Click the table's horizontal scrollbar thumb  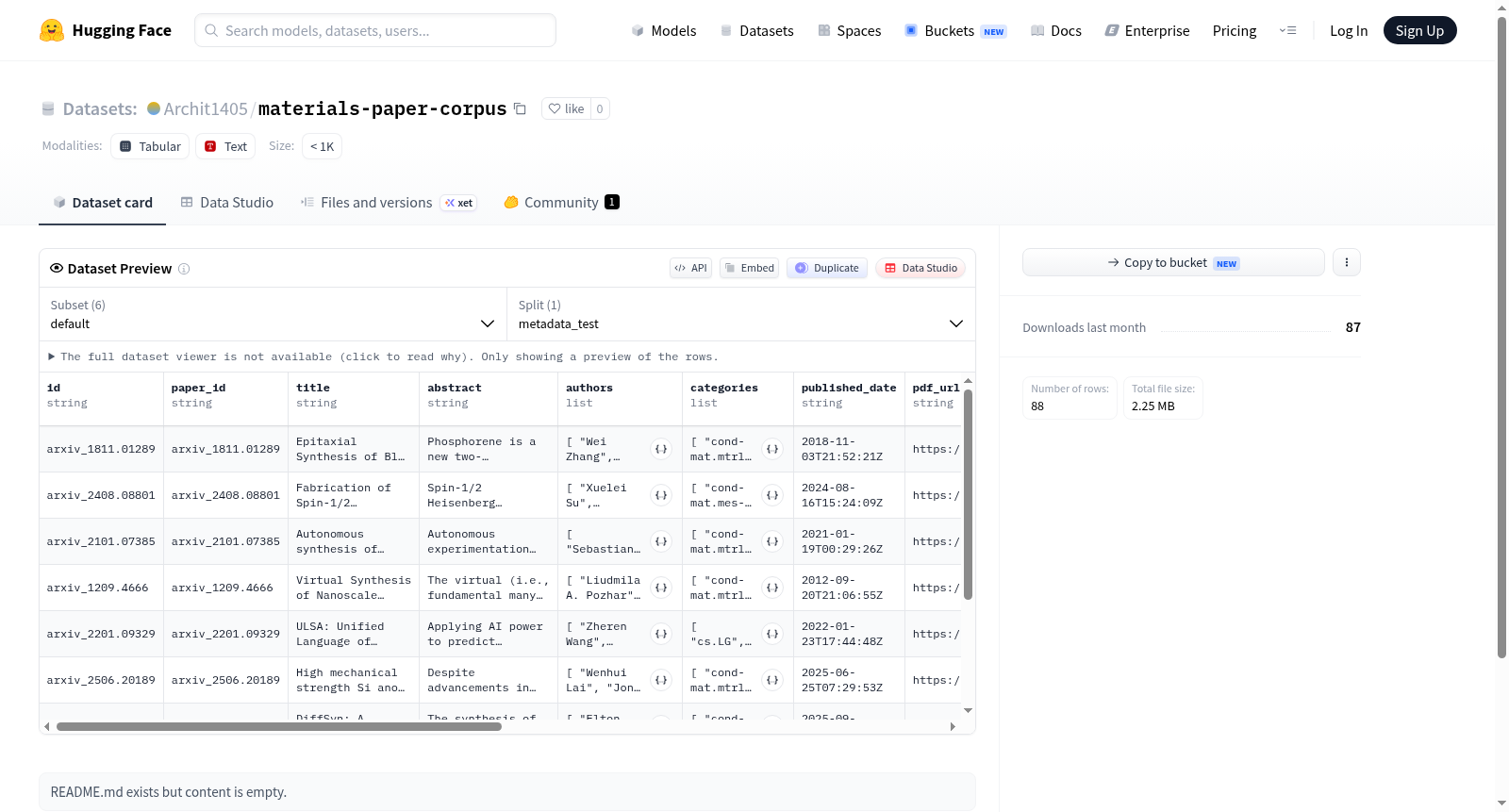pyautogui.click(x=279, y=726)
